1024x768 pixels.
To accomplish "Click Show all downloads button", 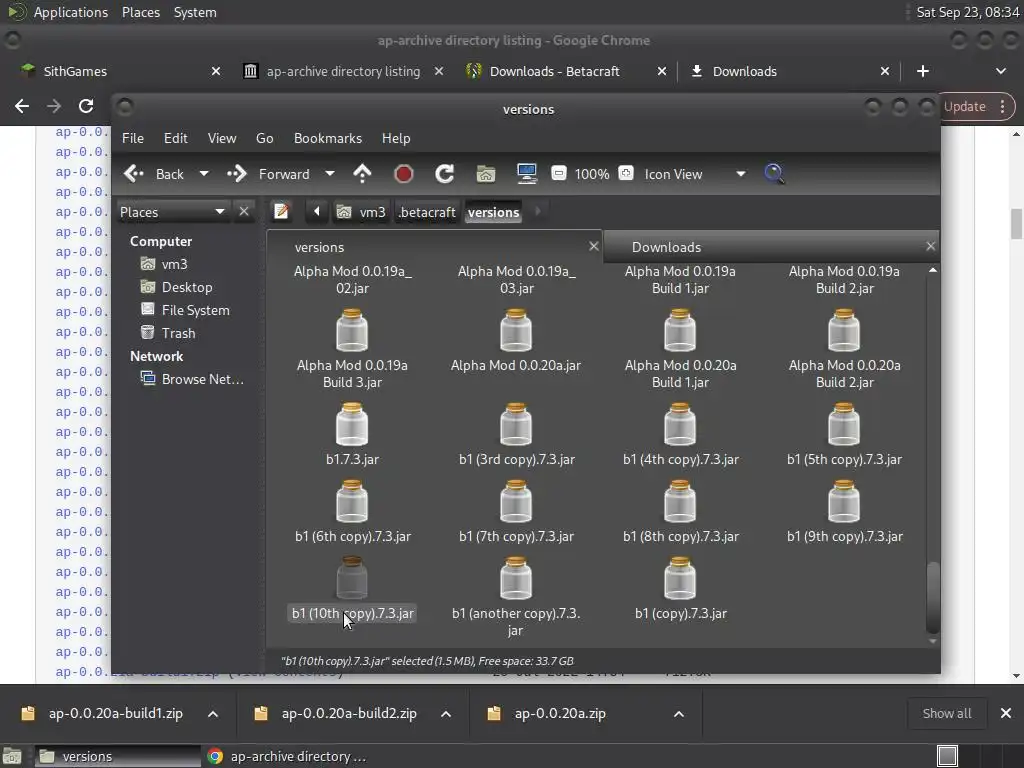I will click(946, 713).
